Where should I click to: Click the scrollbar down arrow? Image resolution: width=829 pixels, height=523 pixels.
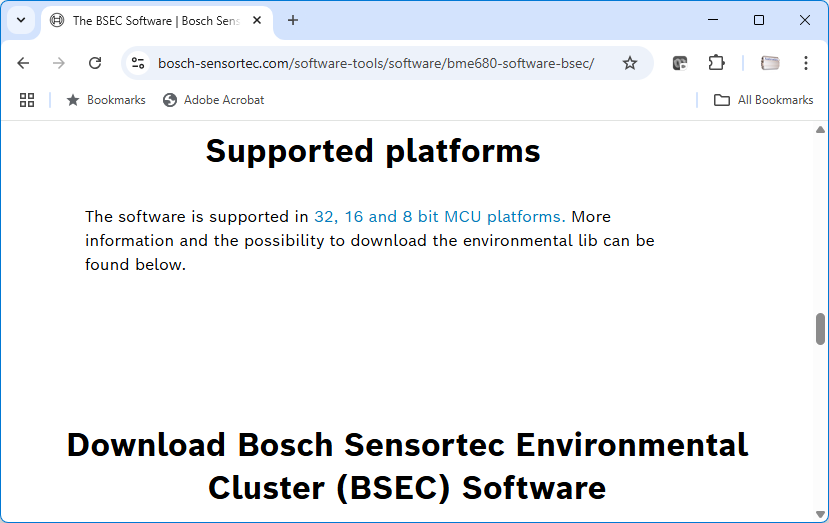[821, 515]
